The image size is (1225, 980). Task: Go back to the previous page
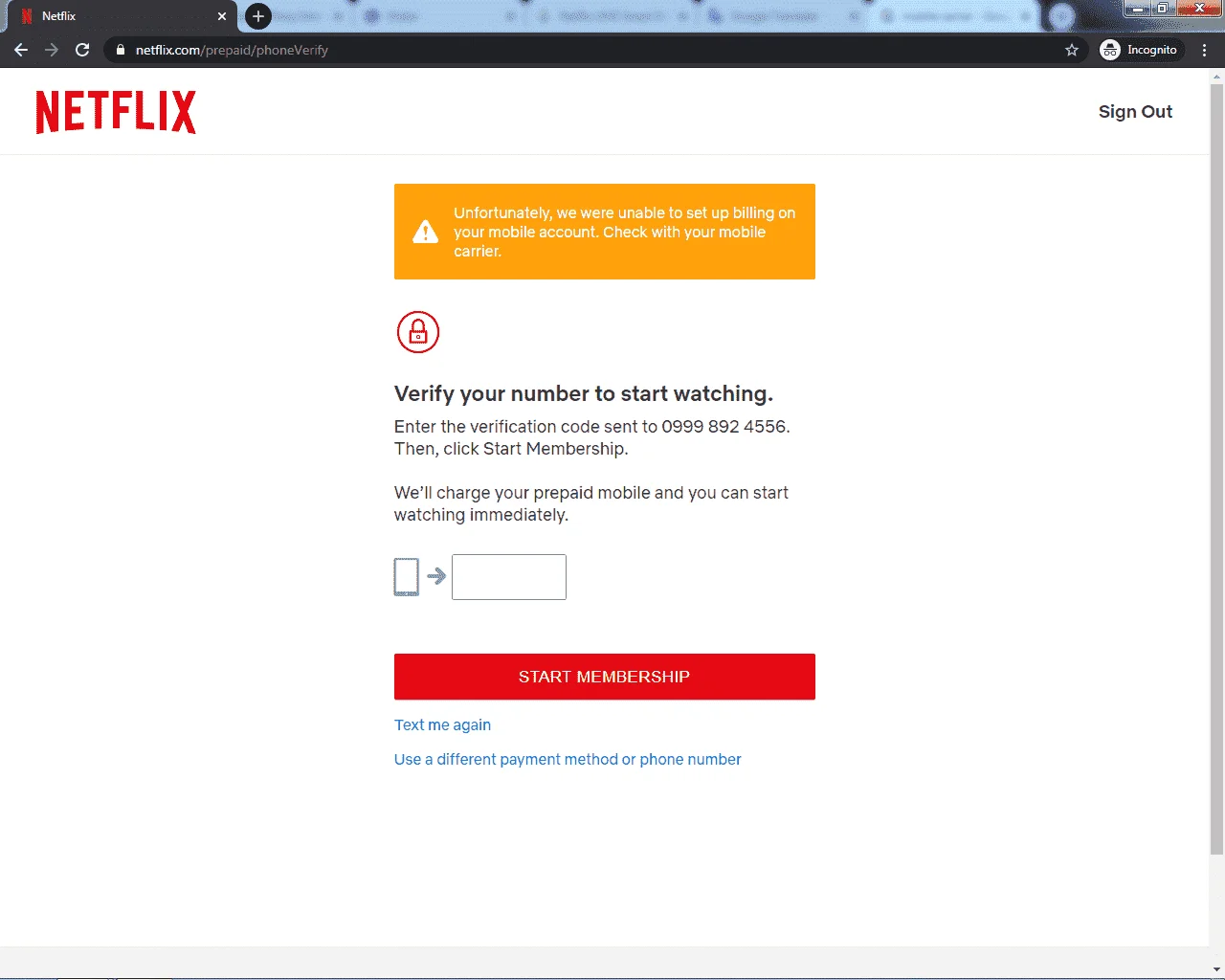21,50
